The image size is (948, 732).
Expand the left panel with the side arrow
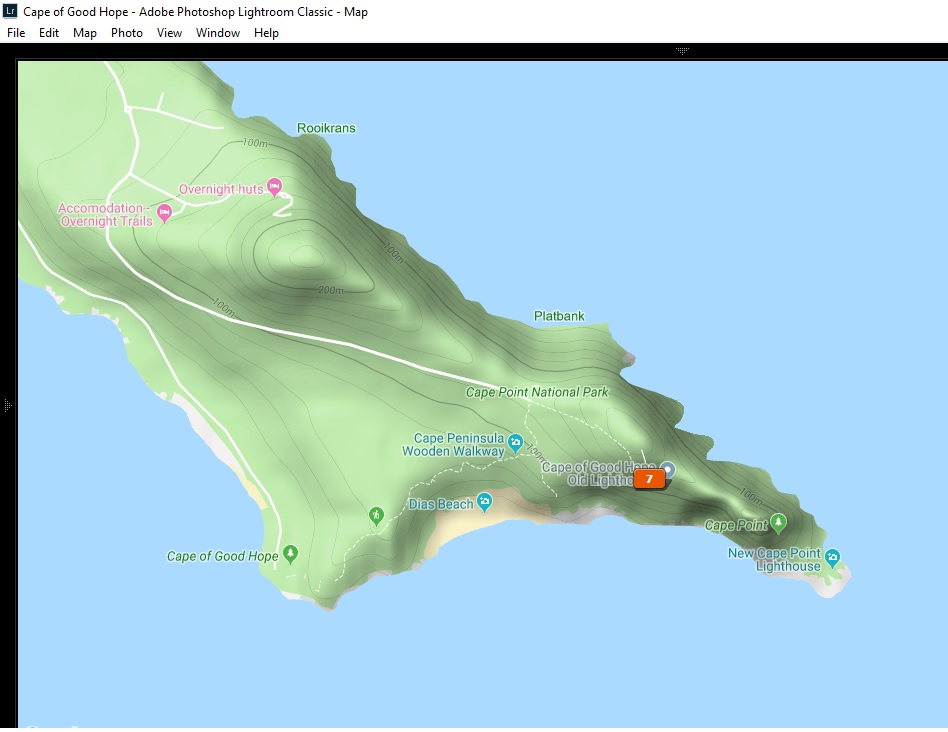coord(7,405)
